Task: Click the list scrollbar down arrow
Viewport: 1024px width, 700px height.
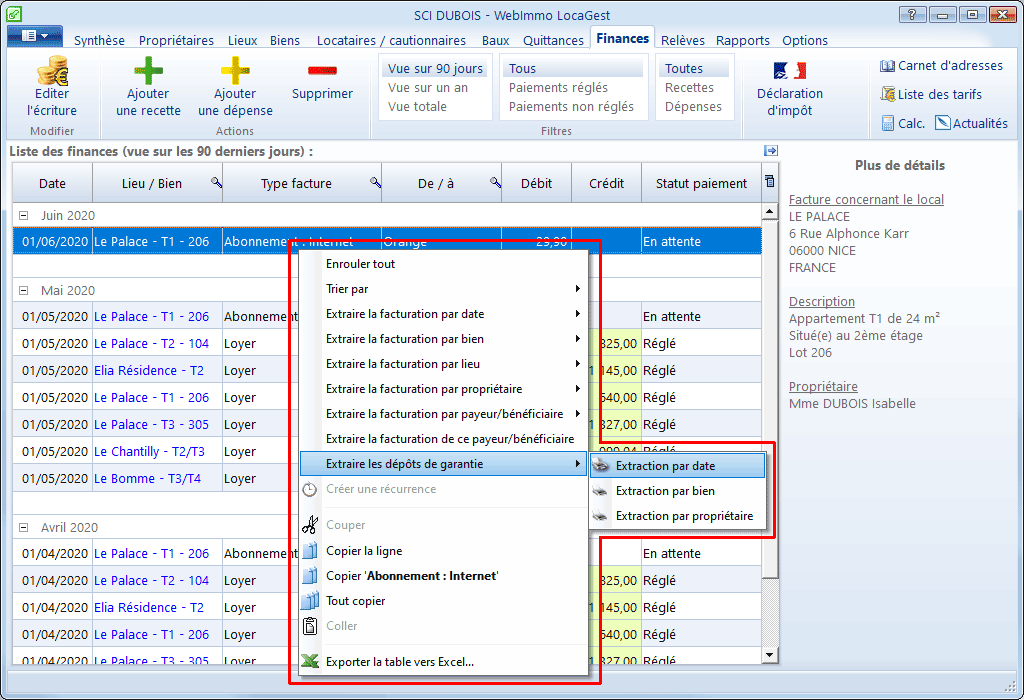Action: (x=770, y=655)
